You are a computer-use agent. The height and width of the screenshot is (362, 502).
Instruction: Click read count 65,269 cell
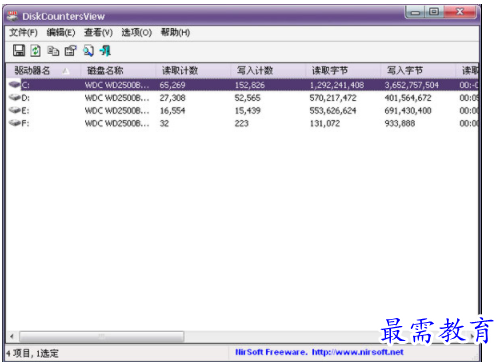pos(172,85)
